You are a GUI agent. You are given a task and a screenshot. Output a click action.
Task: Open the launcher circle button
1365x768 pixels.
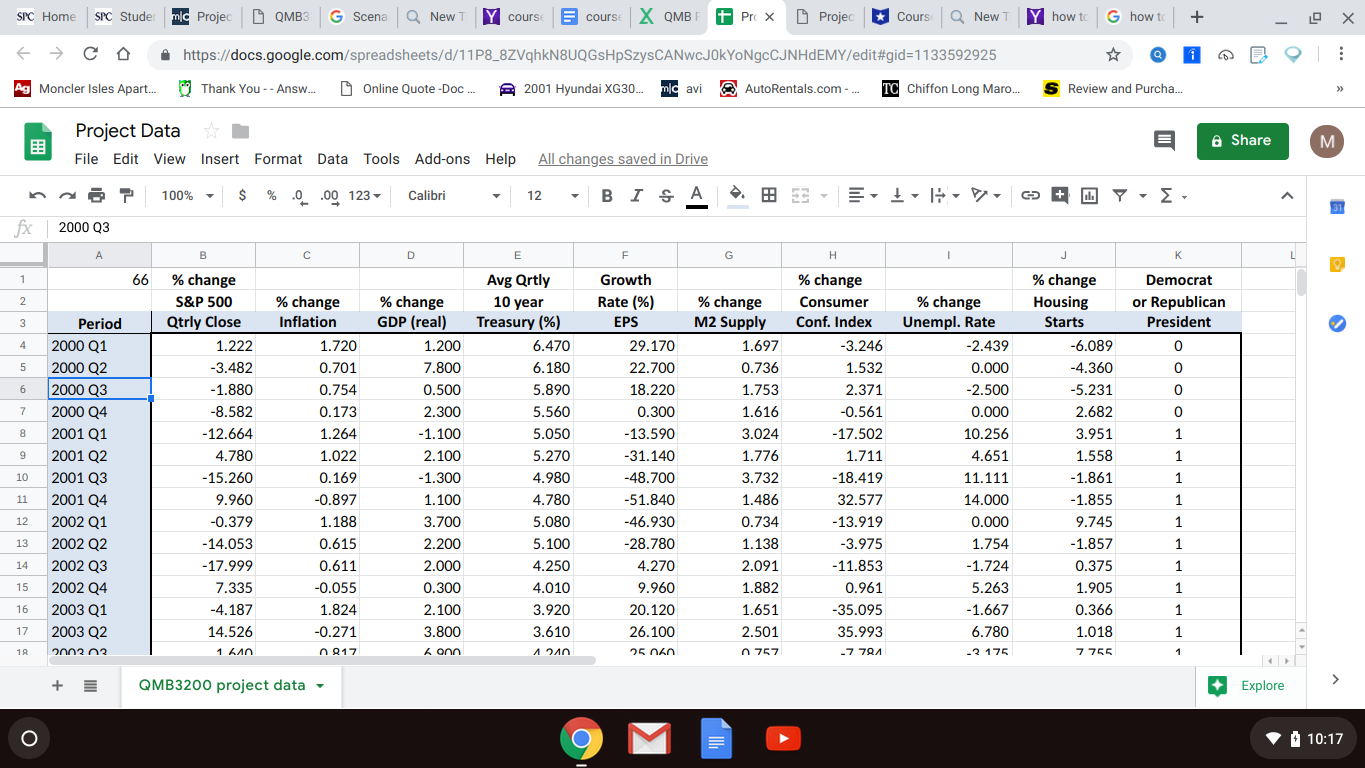point(29,739)
